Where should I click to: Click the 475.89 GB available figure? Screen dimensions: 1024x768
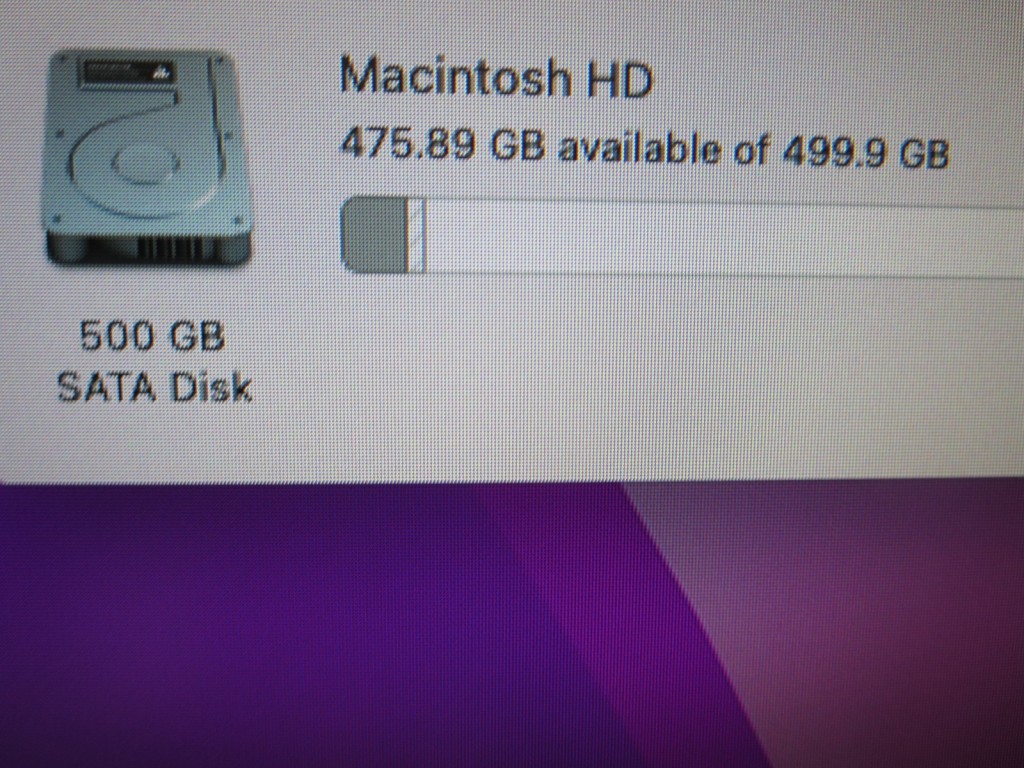click(442, 144)
